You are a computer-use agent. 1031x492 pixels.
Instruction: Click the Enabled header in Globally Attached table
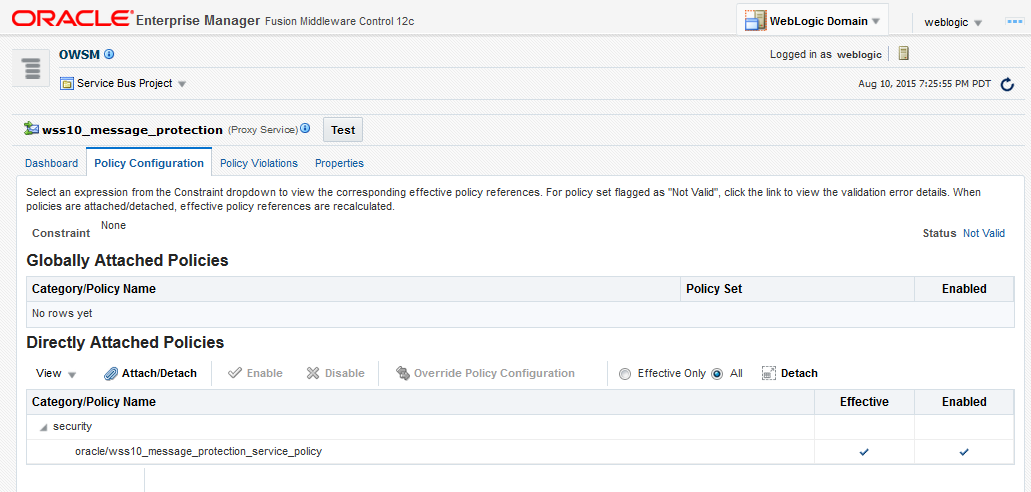pos(964,289)
